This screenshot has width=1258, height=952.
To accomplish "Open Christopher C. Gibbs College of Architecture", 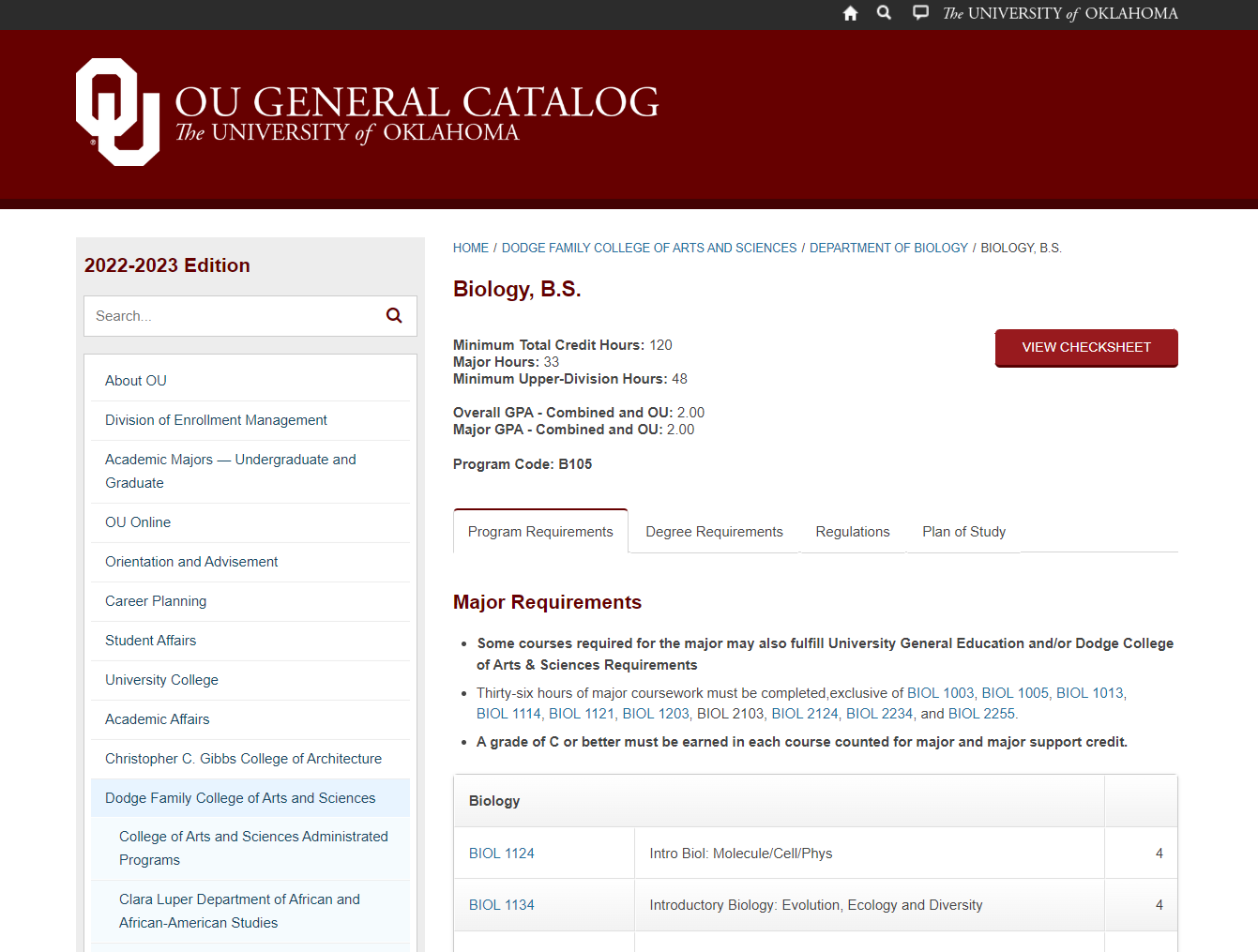I will [x=244, y=759].
